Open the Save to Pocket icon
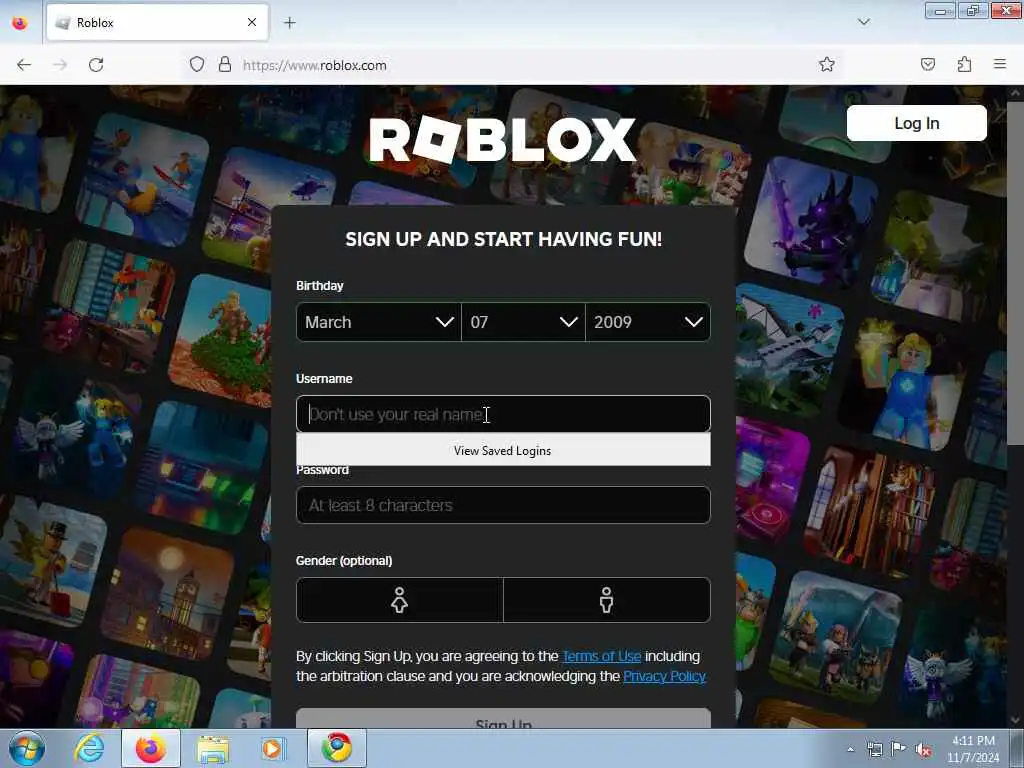The height and width of the screenshot is (768, 1024). pos(928,64)
